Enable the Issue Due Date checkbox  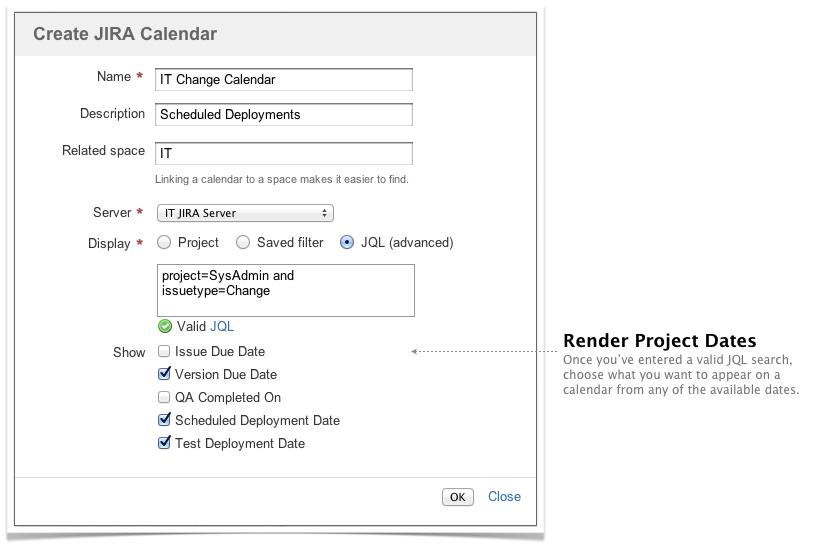165,352
